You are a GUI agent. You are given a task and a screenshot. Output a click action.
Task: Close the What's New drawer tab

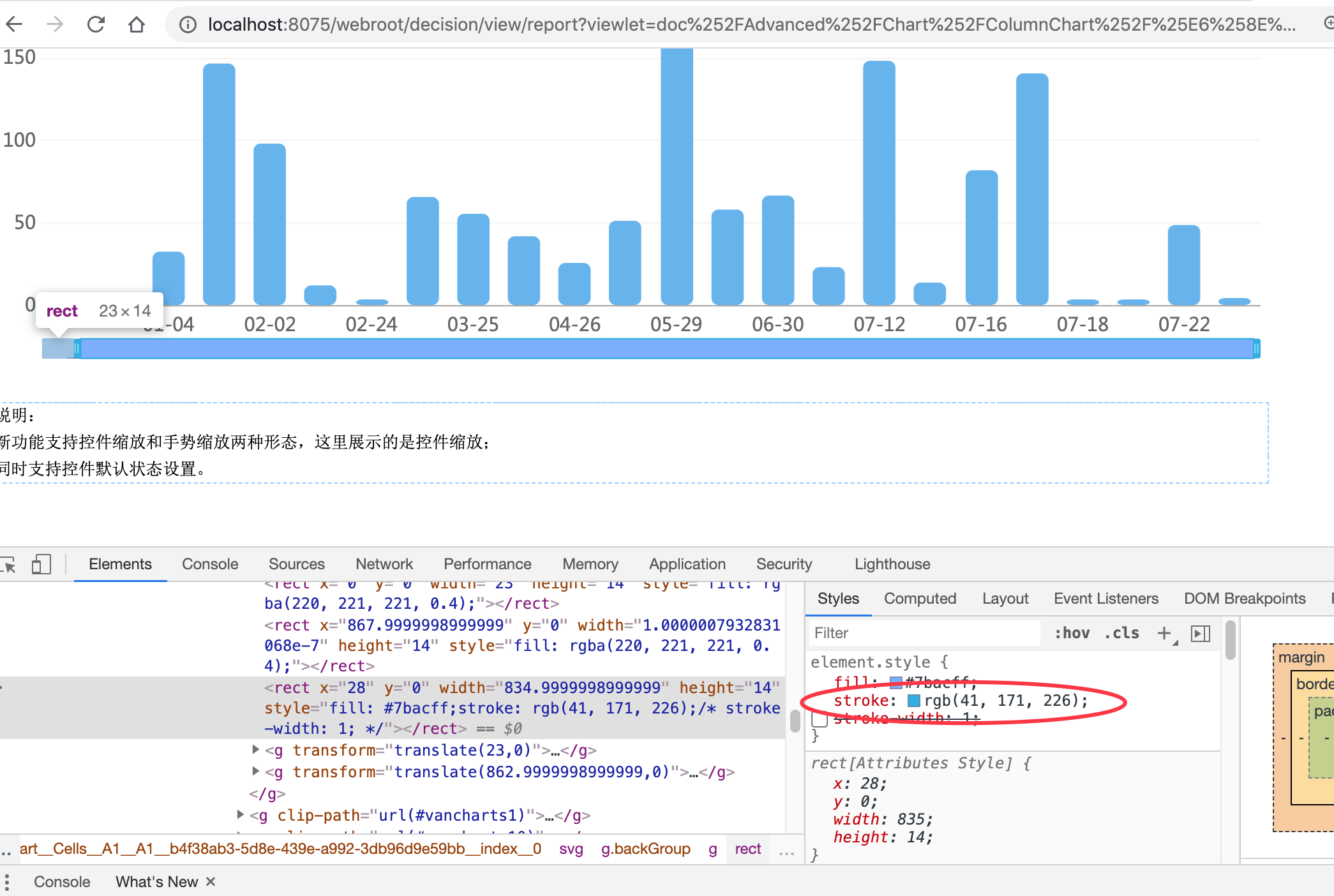click(211, 881)
